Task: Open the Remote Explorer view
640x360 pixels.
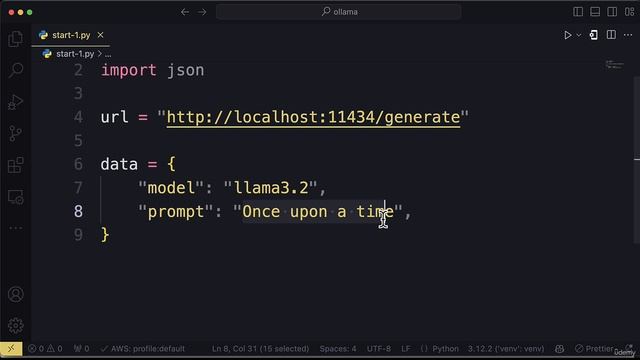Action: [16, 197]
